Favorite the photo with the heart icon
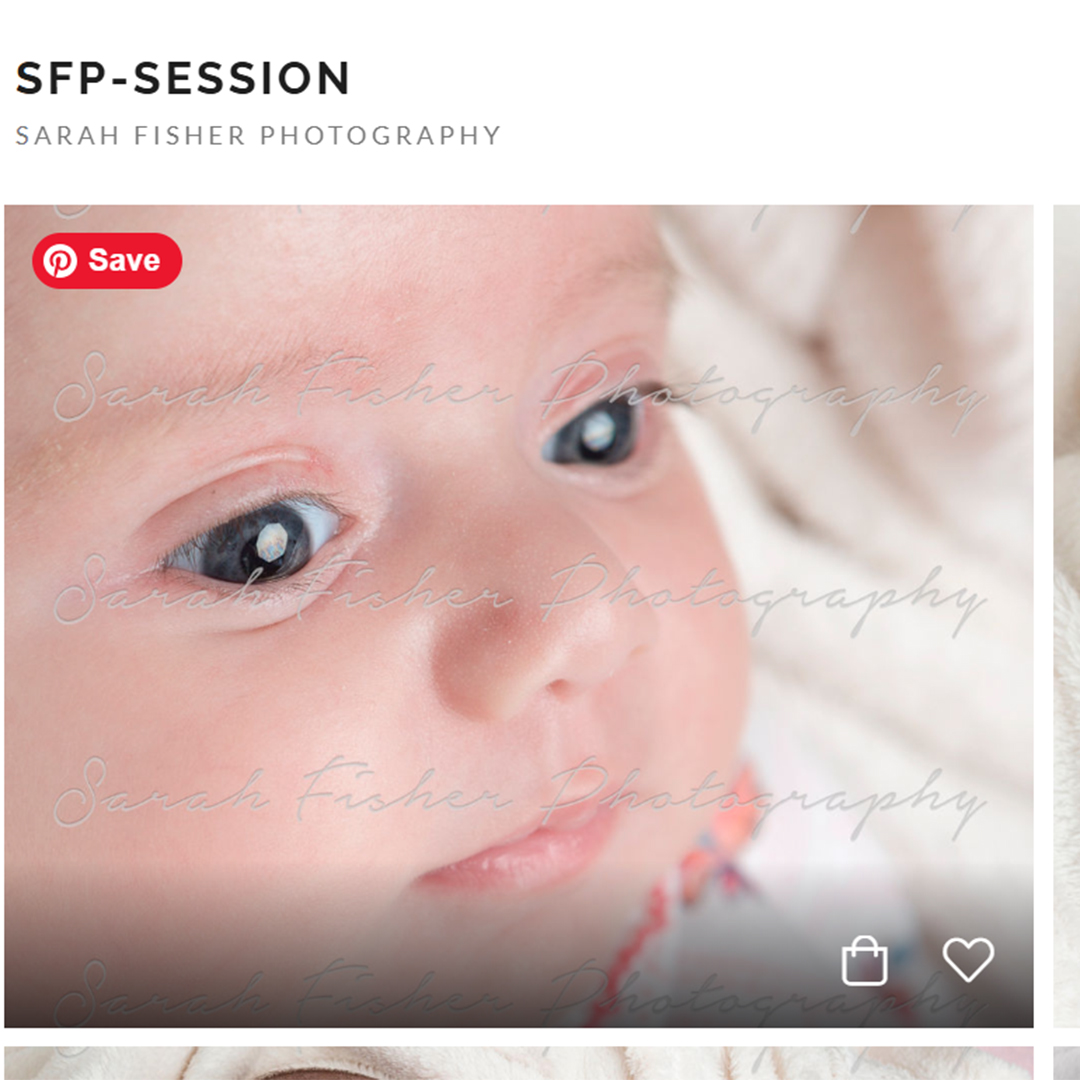1080x1080 pixels. pos(968,960)
